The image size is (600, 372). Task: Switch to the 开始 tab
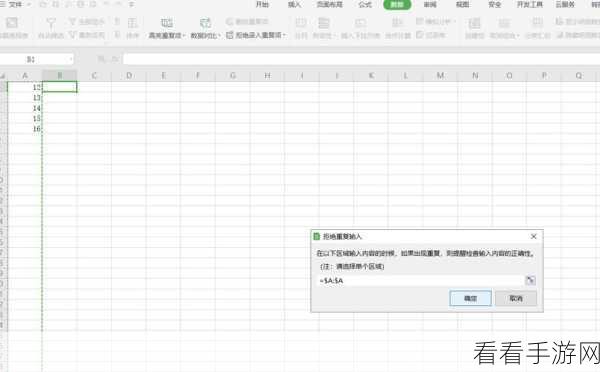coord(262,5)
